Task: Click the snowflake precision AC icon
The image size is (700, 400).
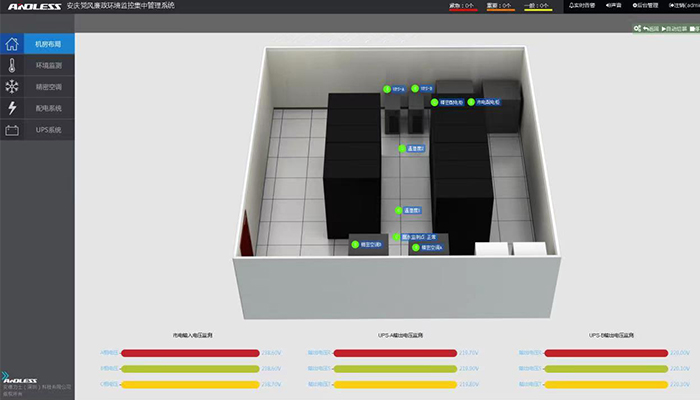Action: pos(12,87)
